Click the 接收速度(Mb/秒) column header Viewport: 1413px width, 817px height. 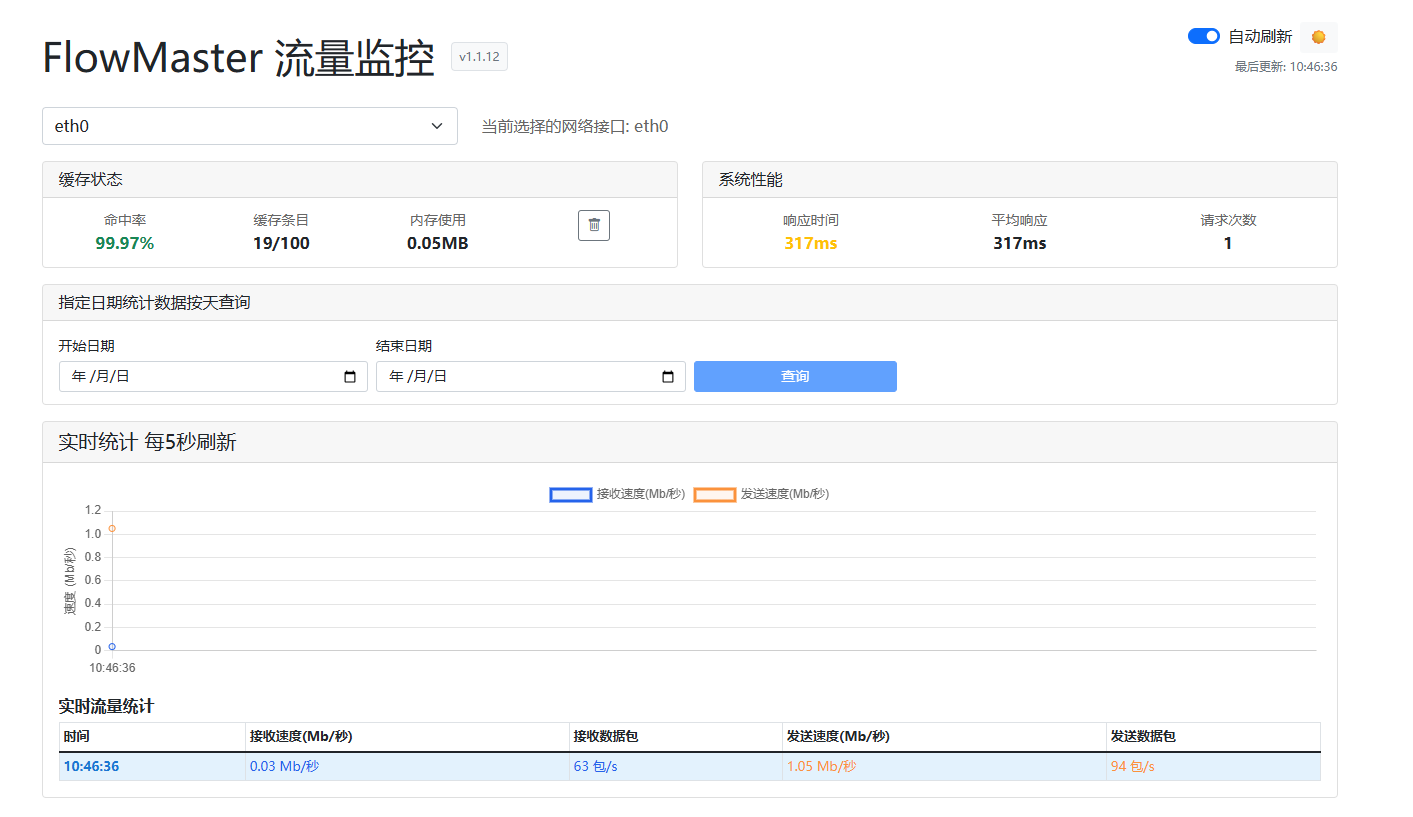[x=407, y=736]
